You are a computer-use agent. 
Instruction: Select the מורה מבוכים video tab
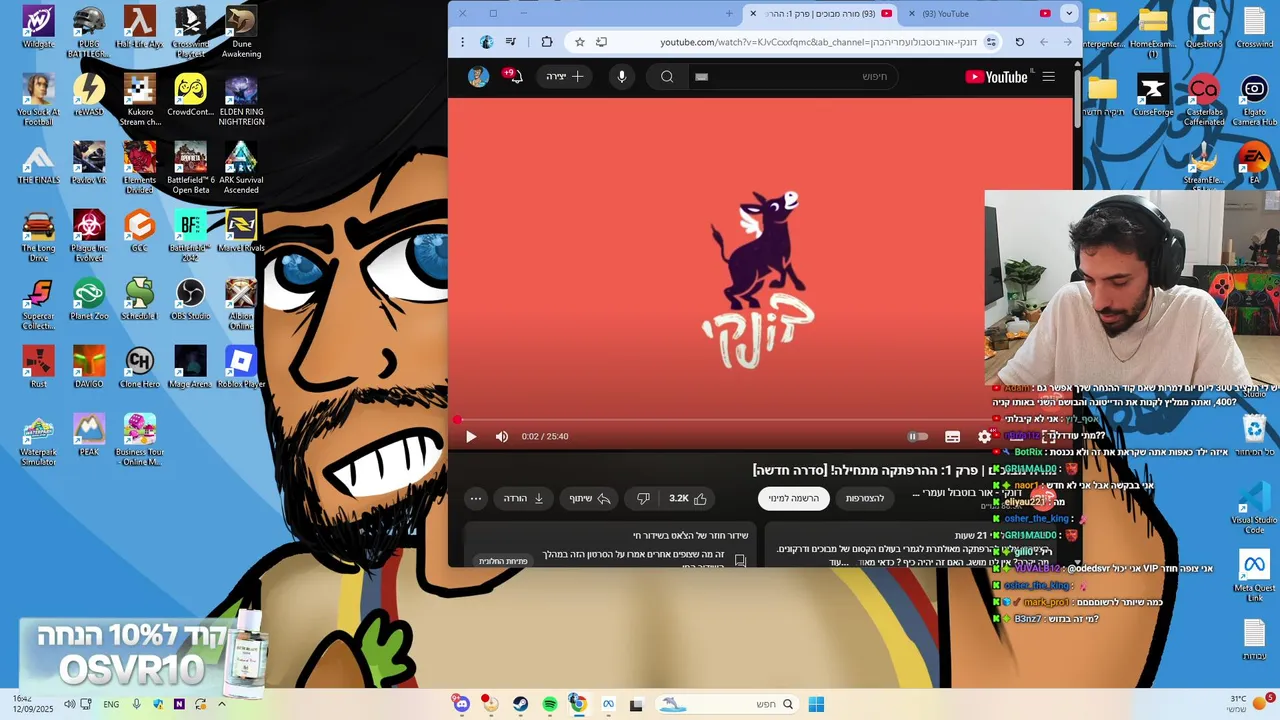822,14
